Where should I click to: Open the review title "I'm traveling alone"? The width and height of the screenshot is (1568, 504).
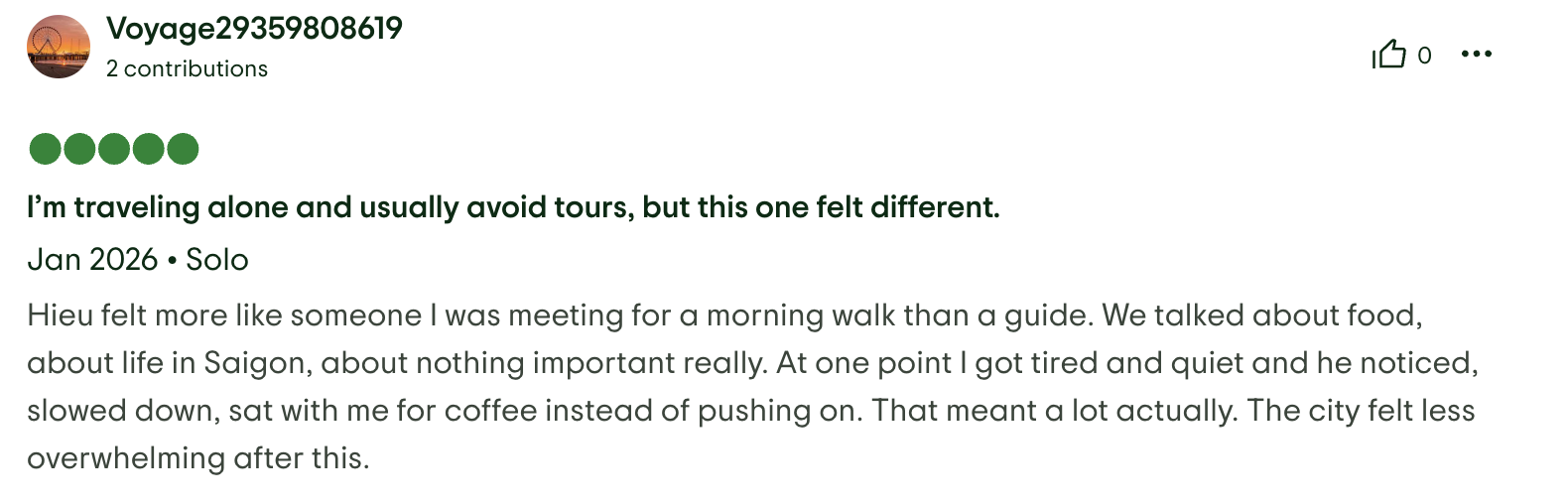(513, 207)
